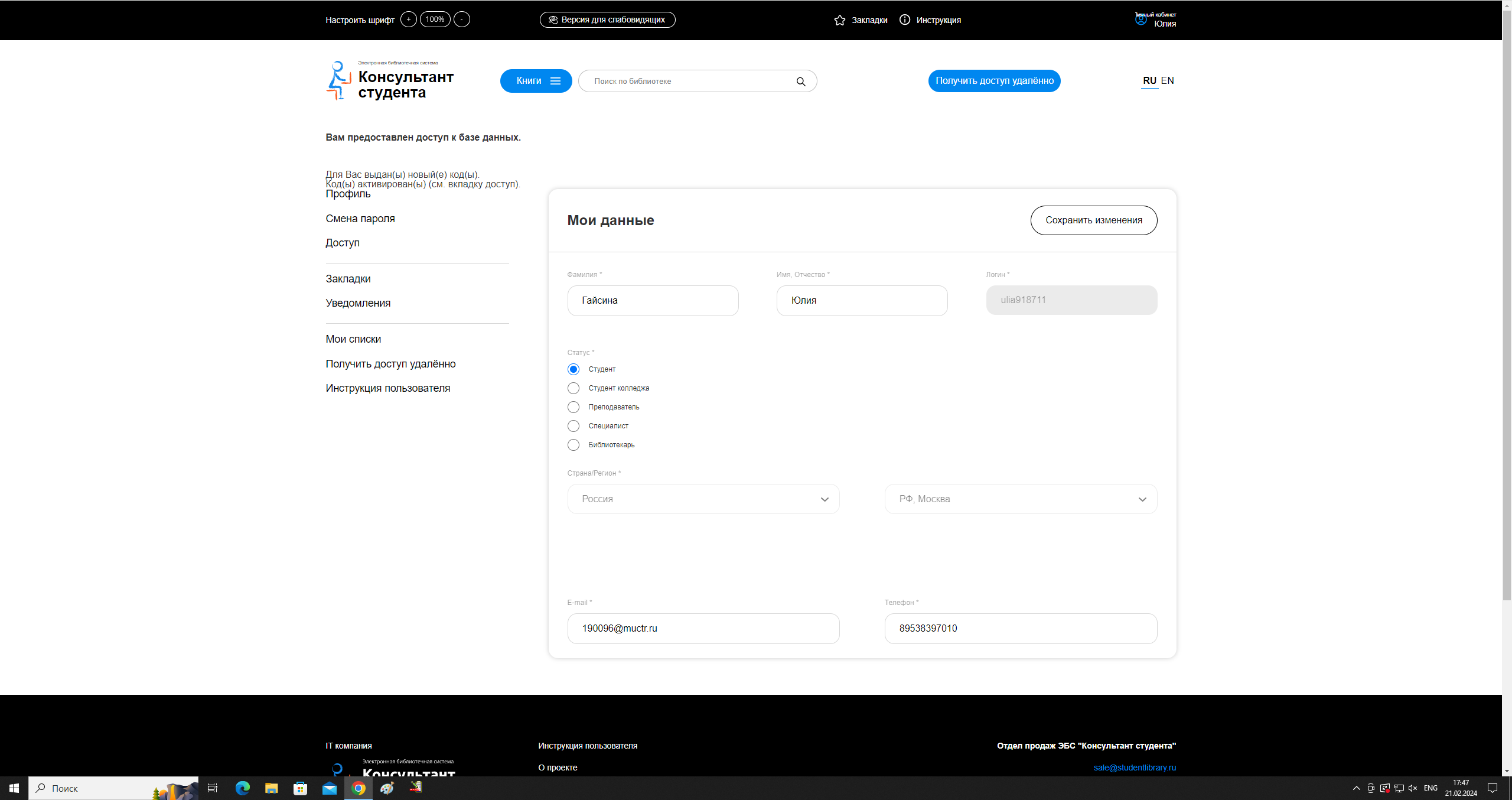The image size is (1512, 800).
Task: Click the magnifier search icon
Action: click(x=800, y=82)
